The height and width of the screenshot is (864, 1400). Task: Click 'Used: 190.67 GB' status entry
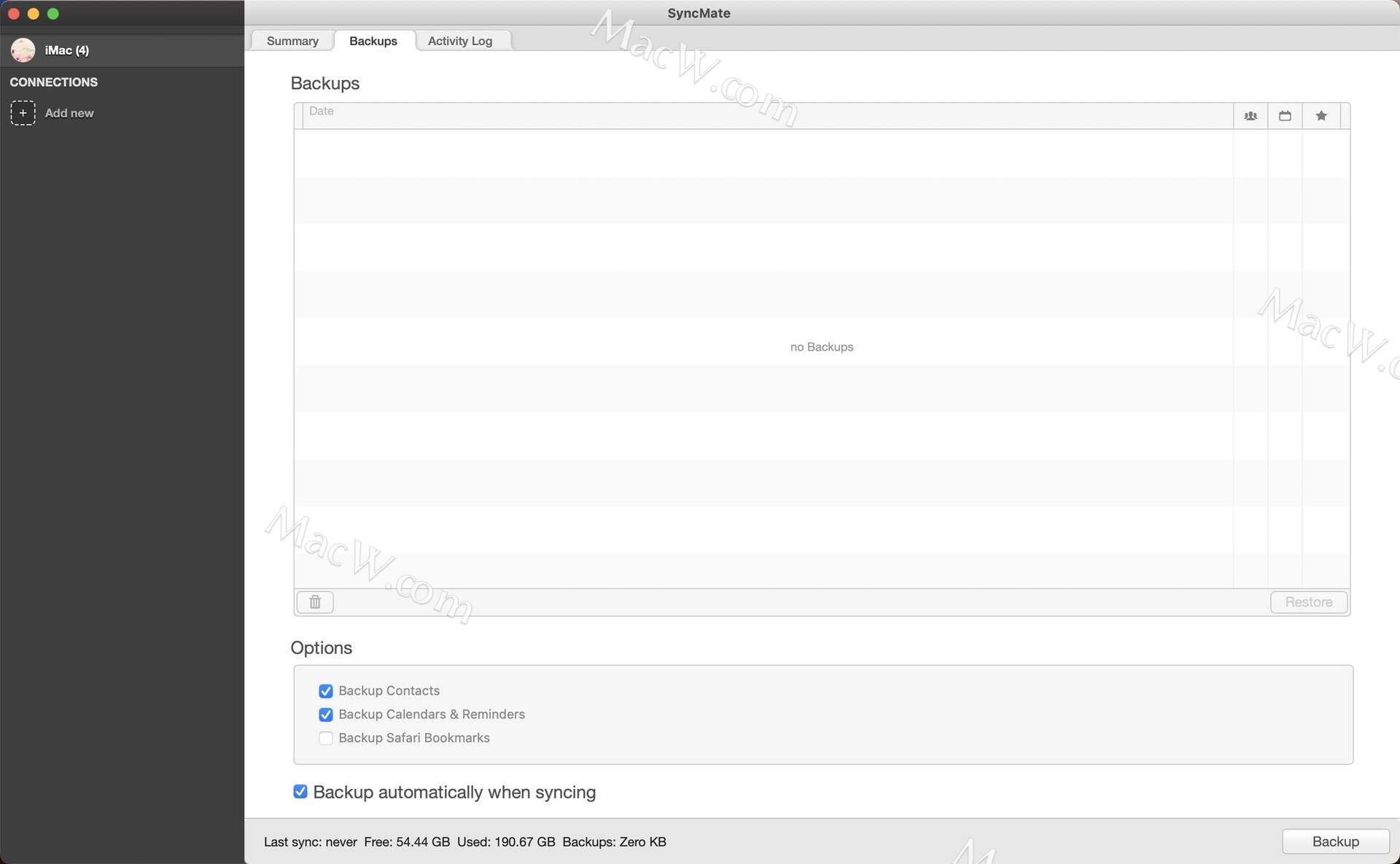(506, 842)
